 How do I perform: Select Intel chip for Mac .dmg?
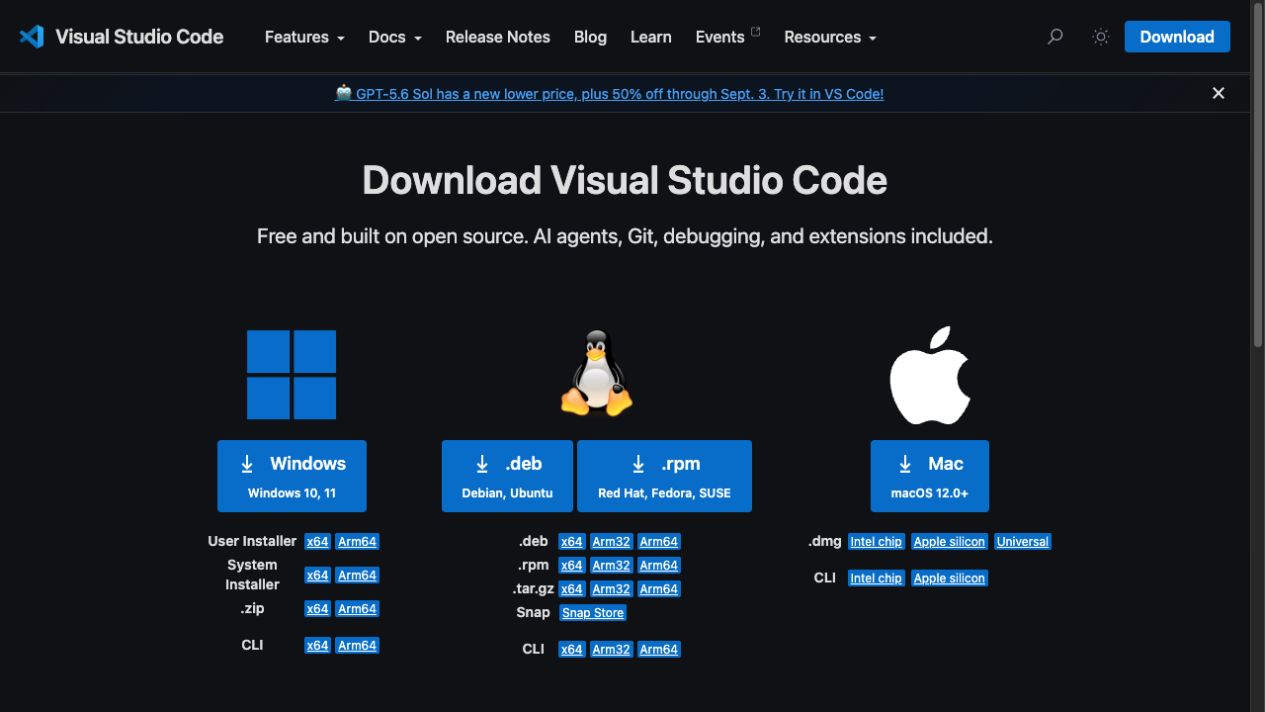[x=876, y=542]
